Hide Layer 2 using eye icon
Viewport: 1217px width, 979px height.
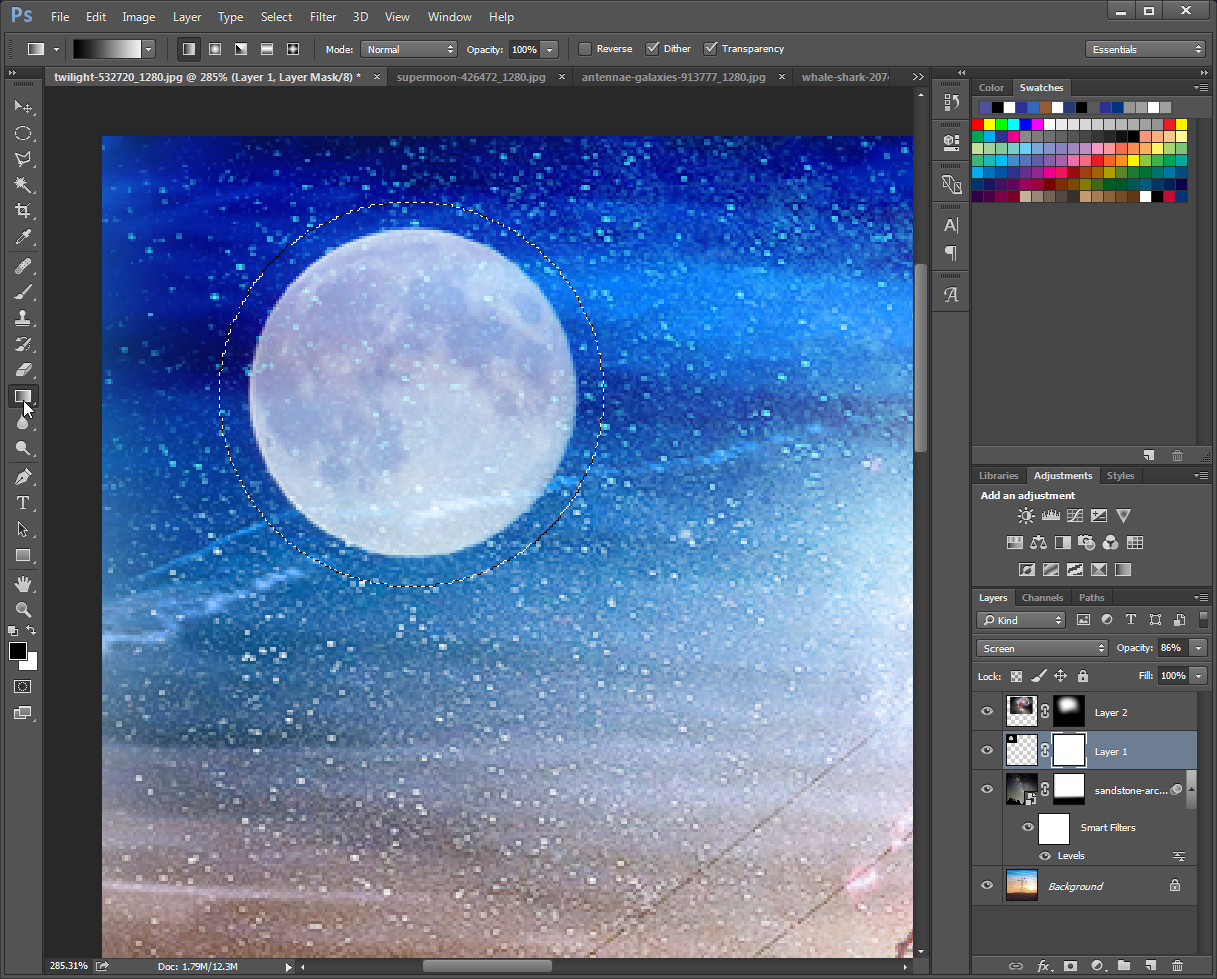tap(987, 712)
